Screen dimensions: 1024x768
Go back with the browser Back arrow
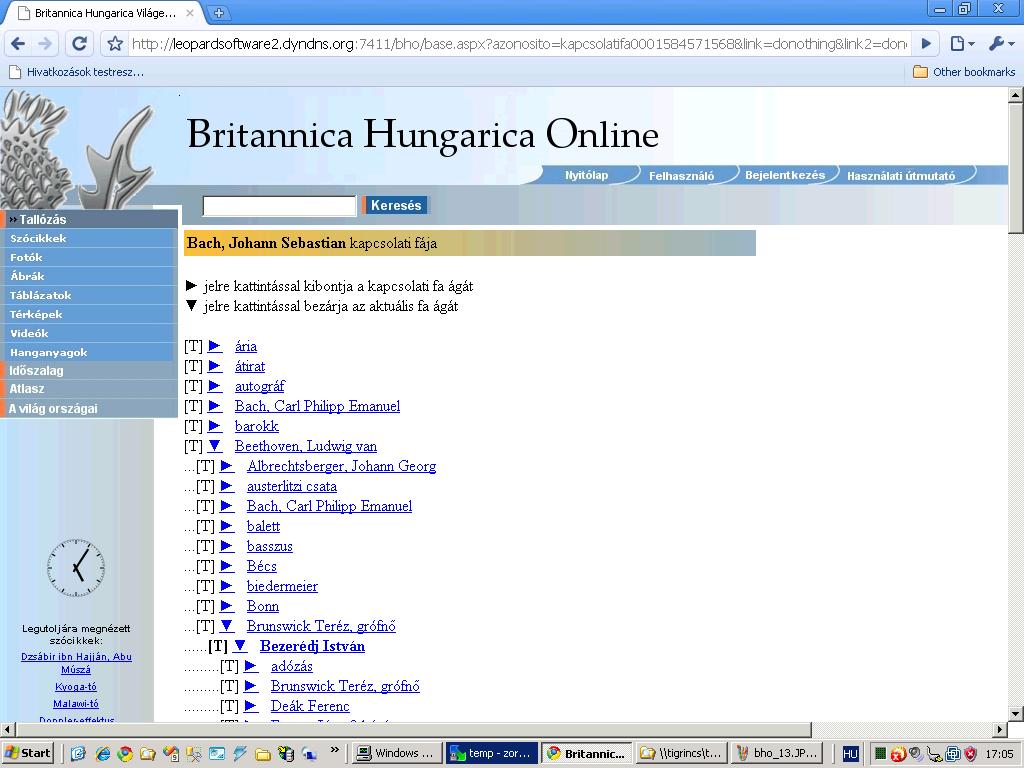(18, 44)
